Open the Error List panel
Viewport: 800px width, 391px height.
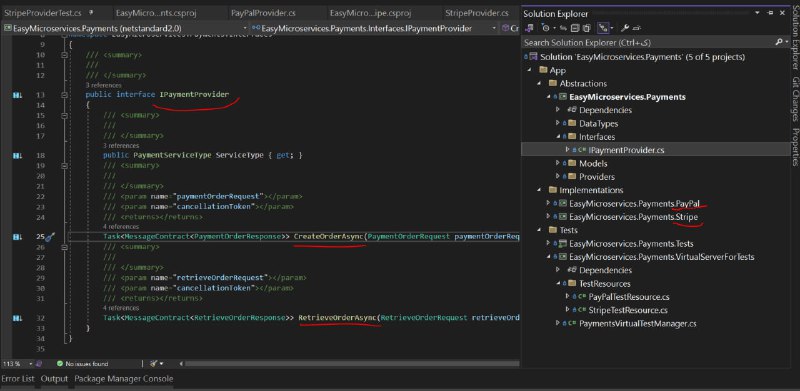click(18, 379)
